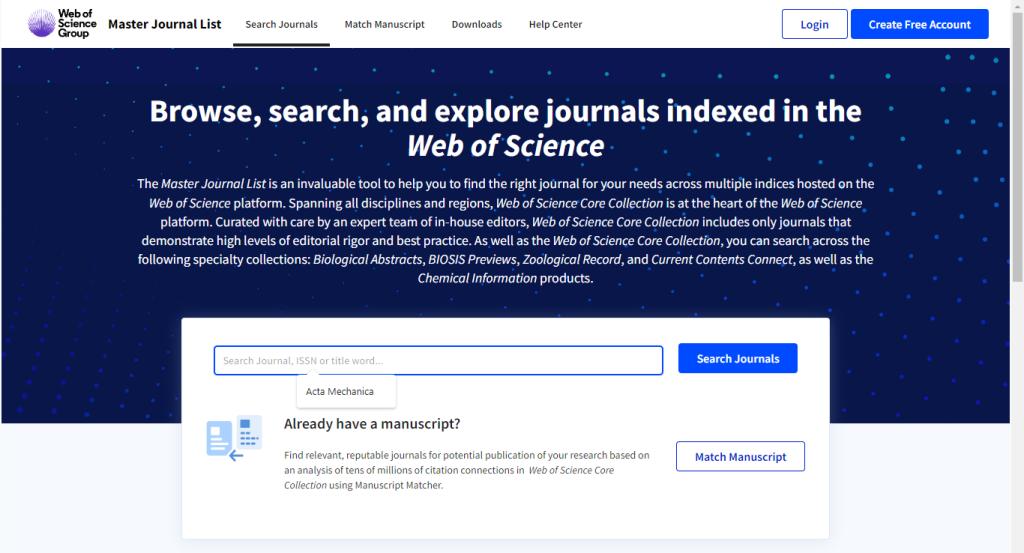Open the Help Center tab
1024x553 pixels.
tap(555, 24)
